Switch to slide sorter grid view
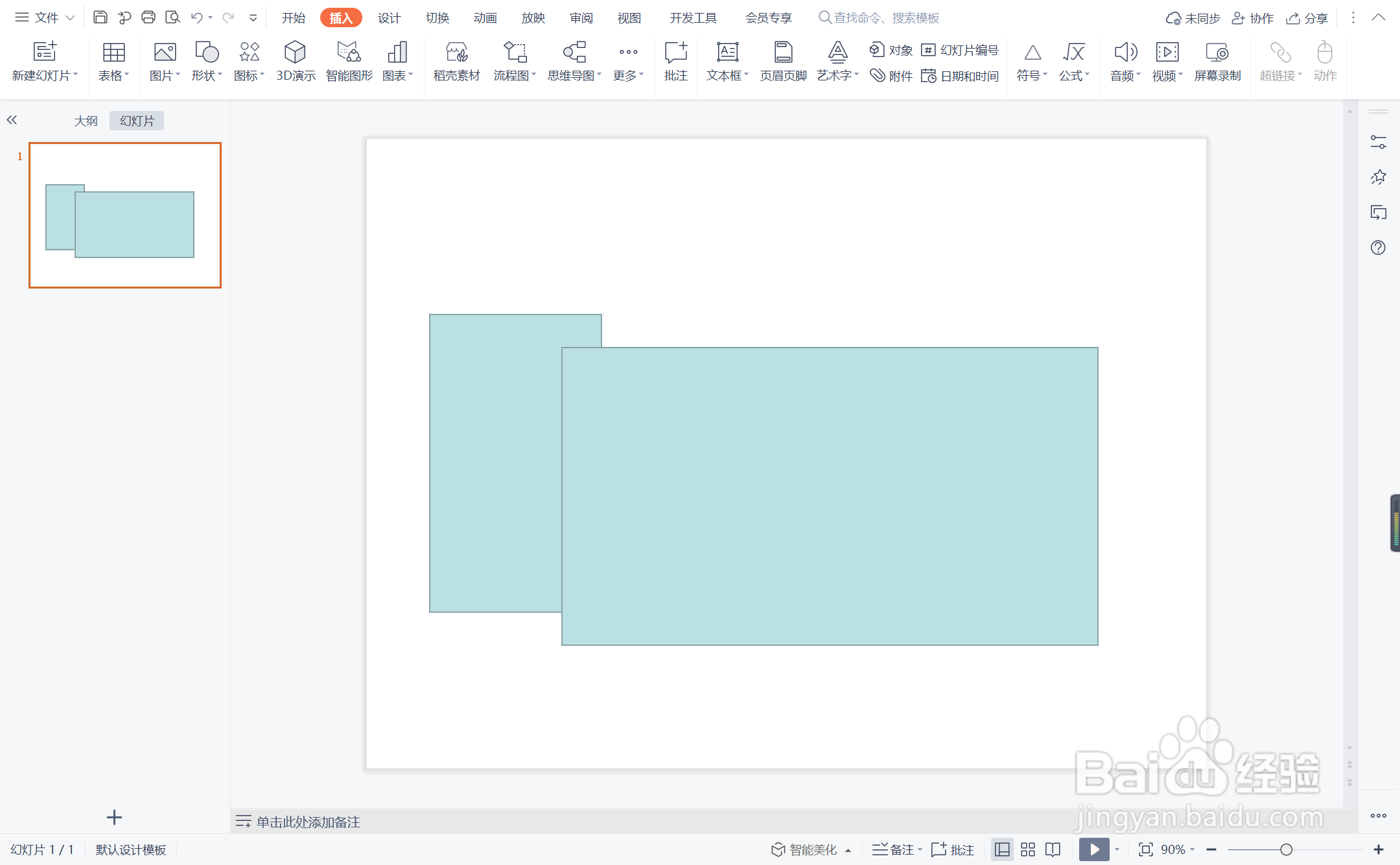 tap(1028, 849)
